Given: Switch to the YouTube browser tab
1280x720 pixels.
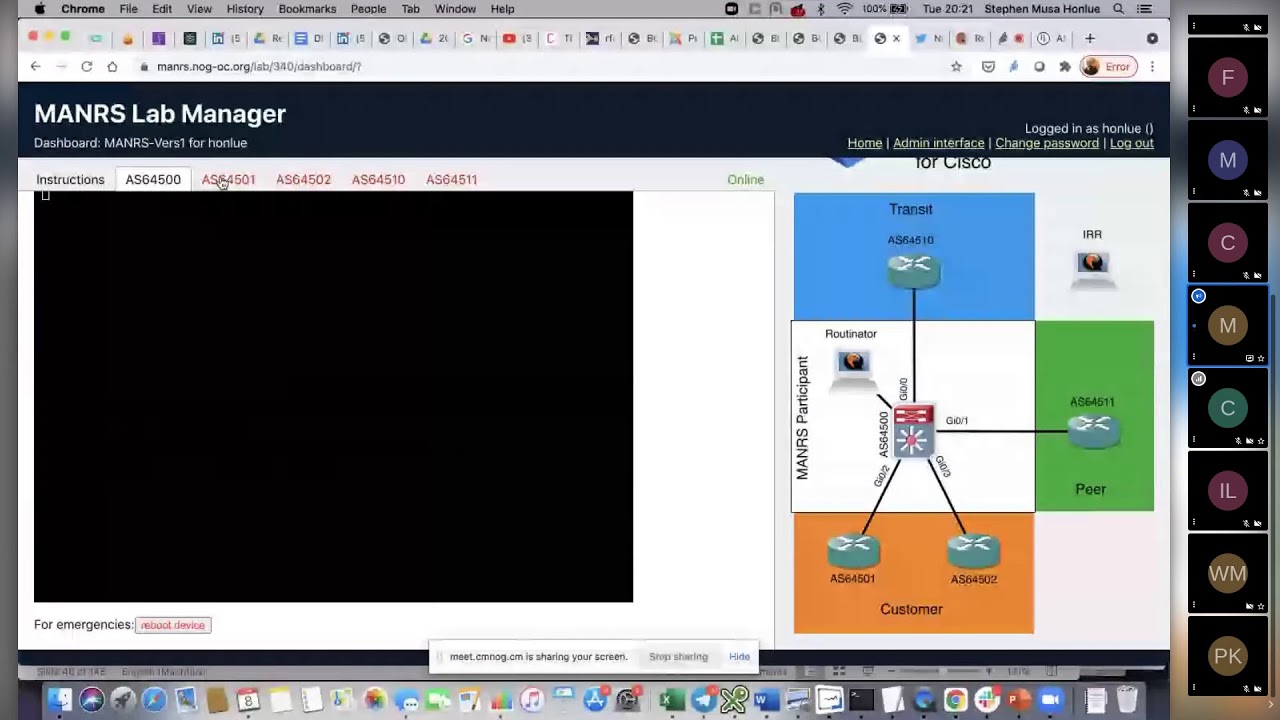Looking at the screenshot, I should click(x=516, y=38).
